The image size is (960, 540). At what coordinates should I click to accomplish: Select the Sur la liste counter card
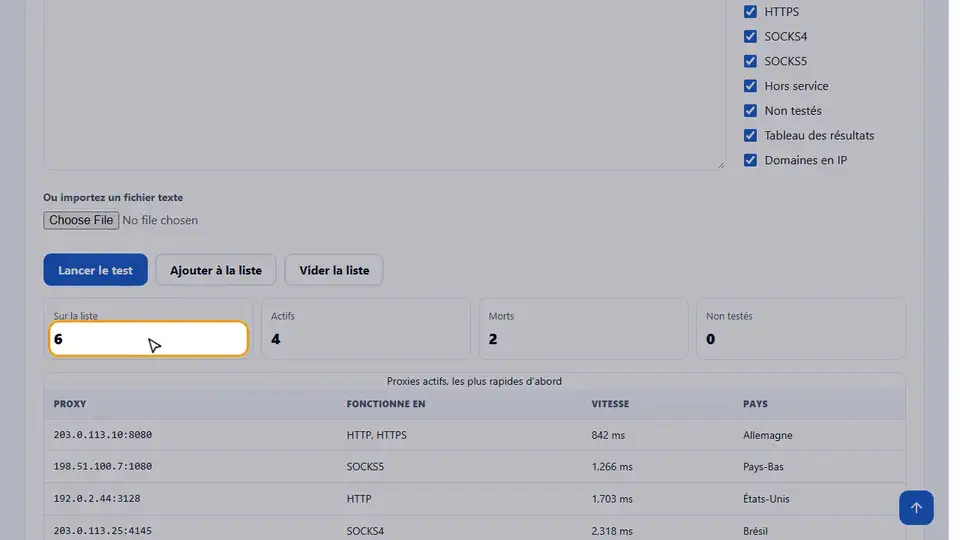click(x=148, y=329)
